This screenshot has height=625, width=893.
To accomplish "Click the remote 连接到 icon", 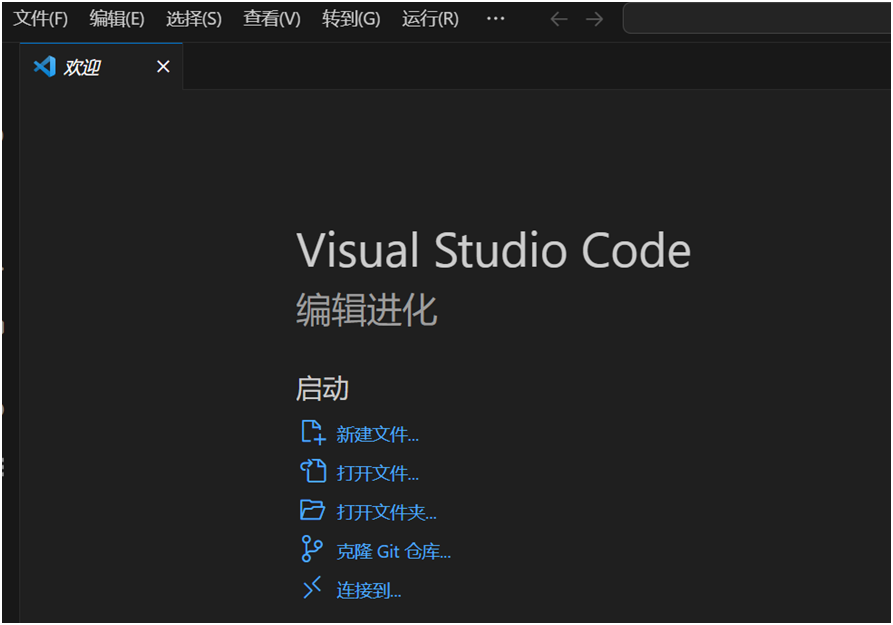I will pyautogui.click(x=312, y=587).
